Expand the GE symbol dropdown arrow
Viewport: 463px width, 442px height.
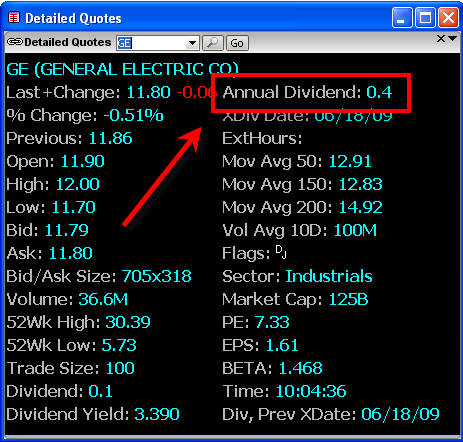192,43
